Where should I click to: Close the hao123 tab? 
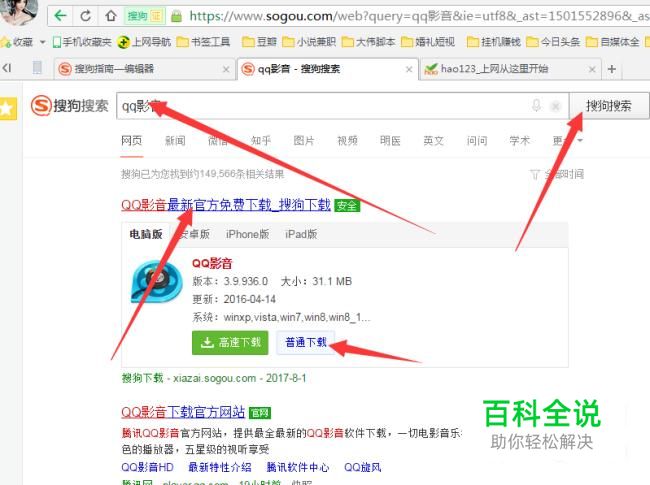pos(592,69)
